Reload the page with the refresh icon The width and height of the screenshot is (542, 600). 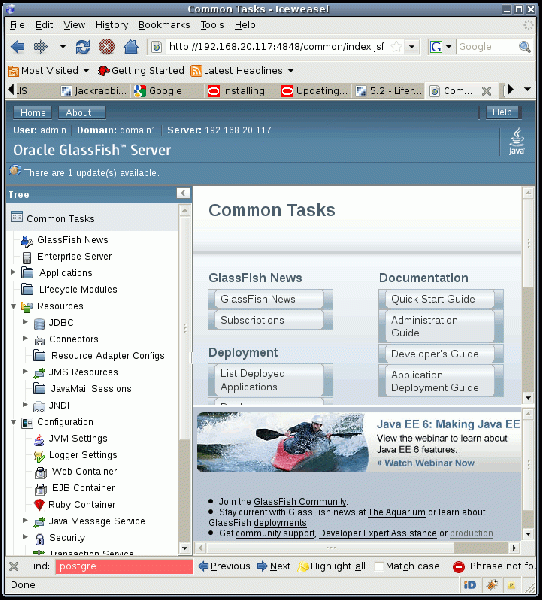point(83,47)
